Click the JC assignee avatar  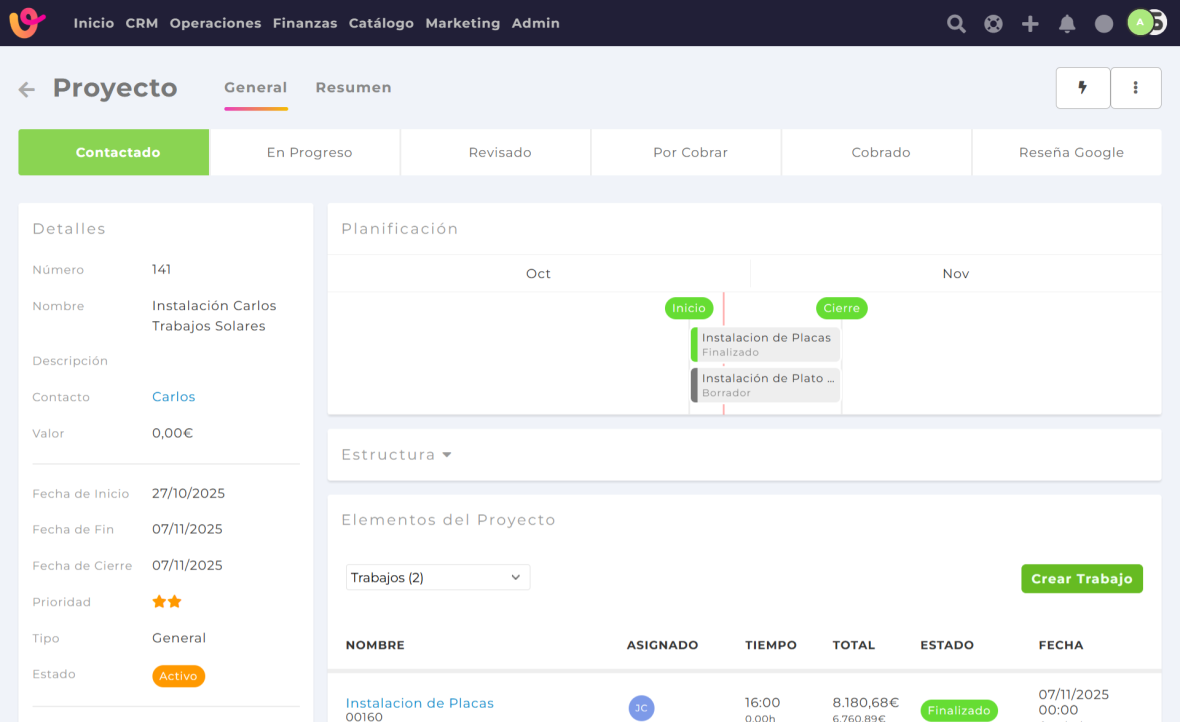click(x=641, y=708)
